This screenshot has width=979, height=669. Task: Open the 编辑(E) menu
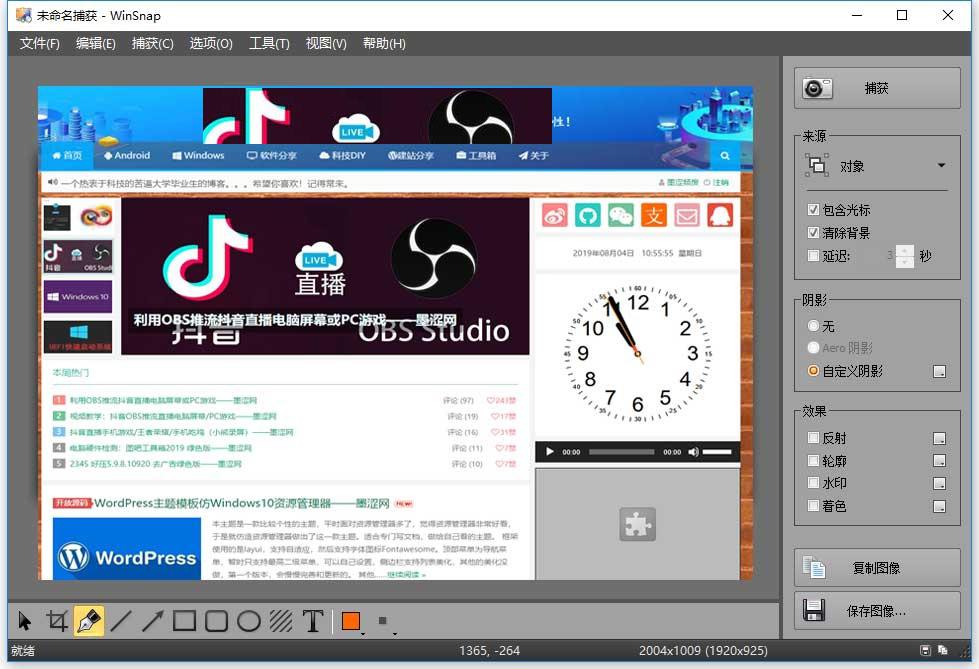96,43
